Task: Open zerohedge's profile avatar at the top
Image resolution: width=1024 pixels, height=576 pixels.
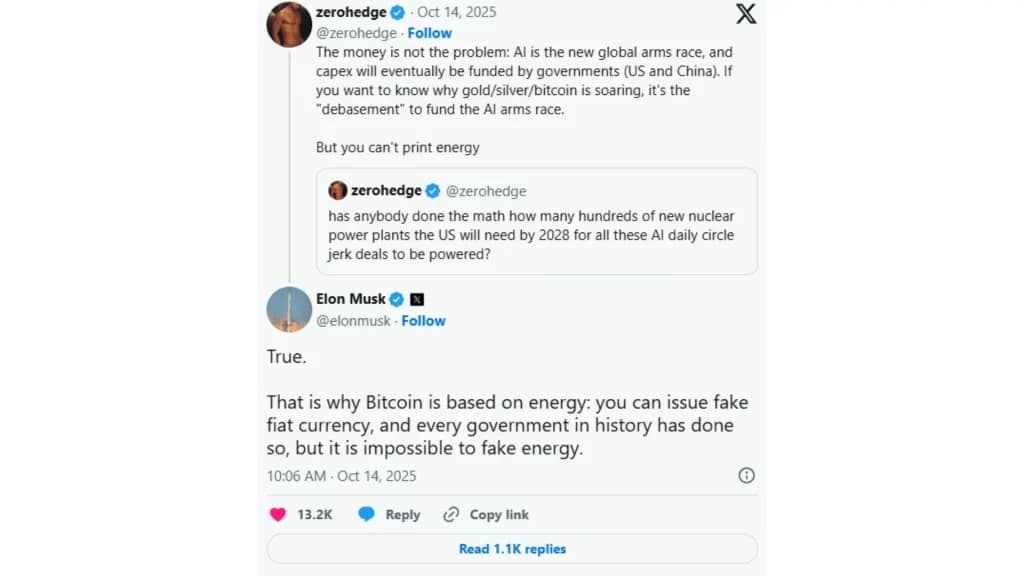Action: click(x=289, y=24)
